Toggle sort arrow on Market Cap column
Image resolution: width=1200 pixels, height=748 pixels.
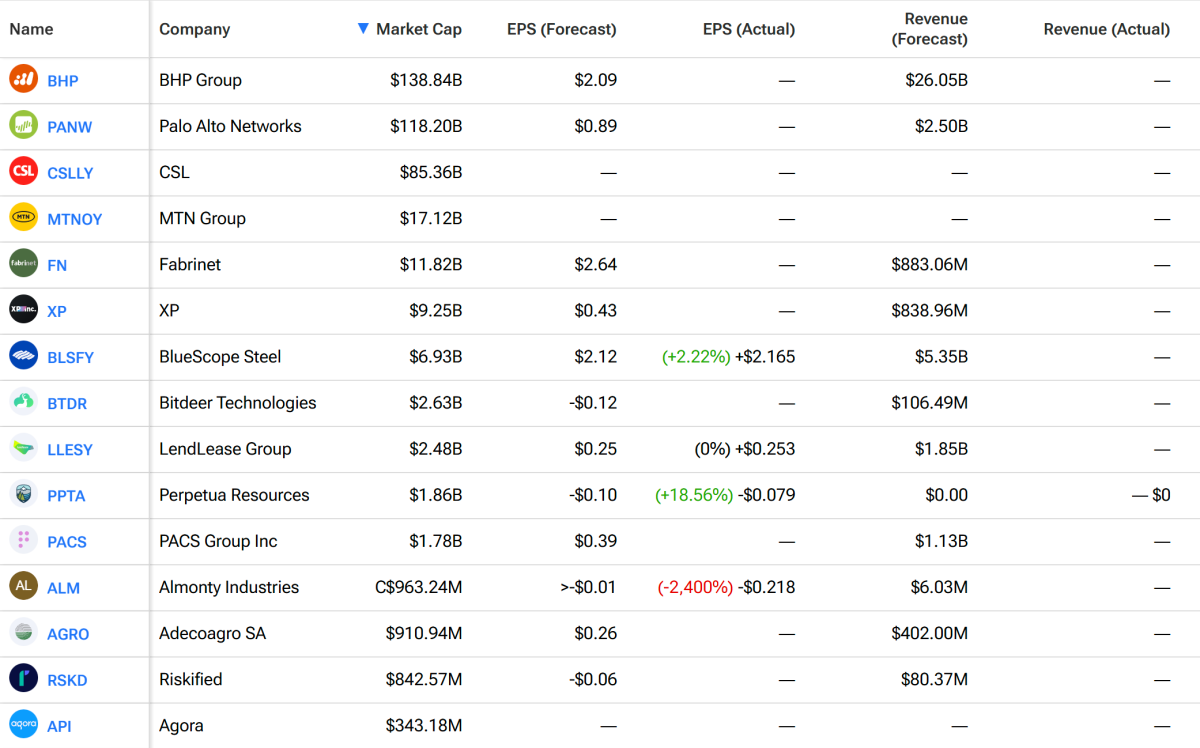click(x=363, y=29)
